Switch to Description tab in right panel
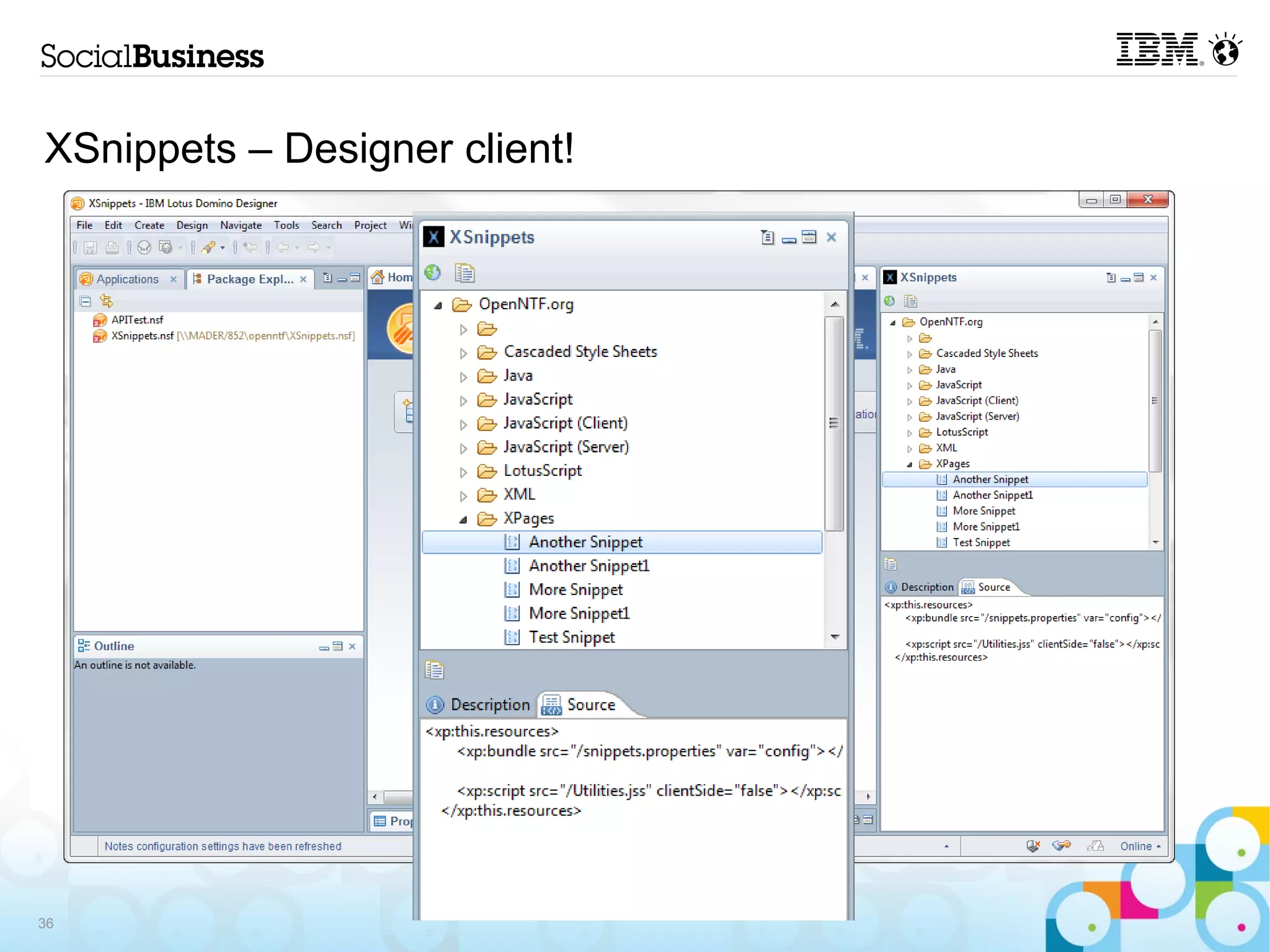1270x952 pixels. 920,587
